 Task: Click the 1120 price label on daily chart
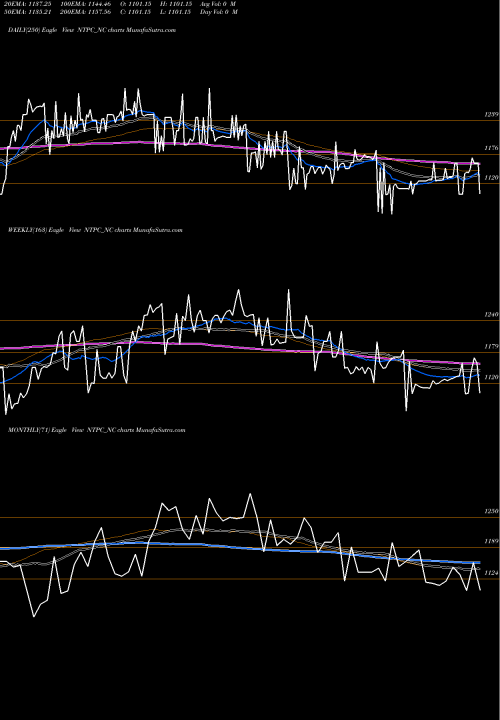tap(491, 178)
